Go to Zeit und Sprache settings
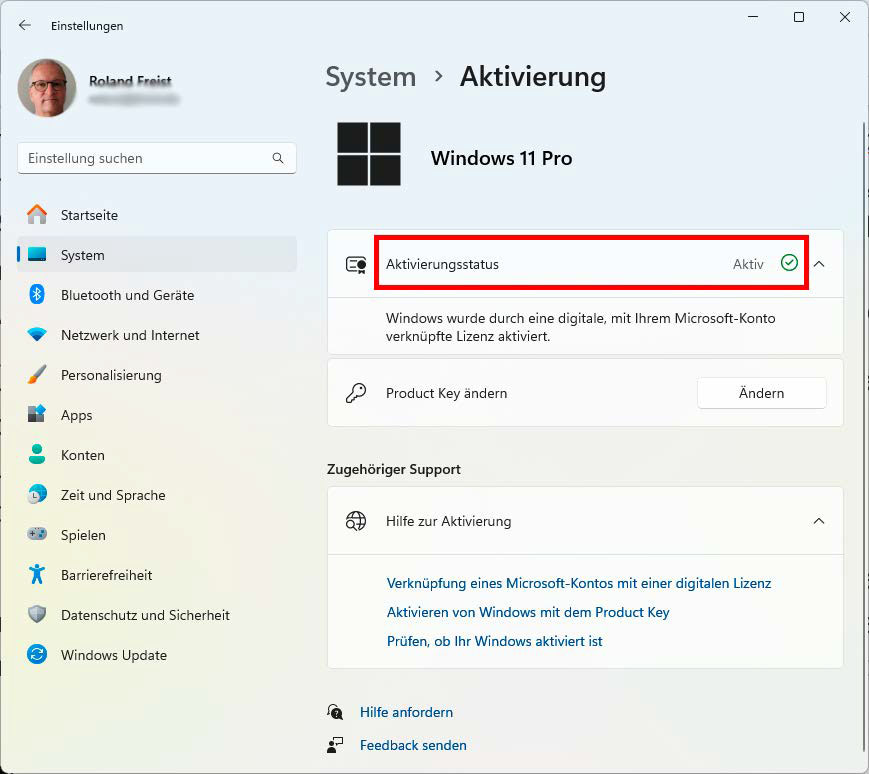The width and height of the screenshot is (869, 774). 112,495
